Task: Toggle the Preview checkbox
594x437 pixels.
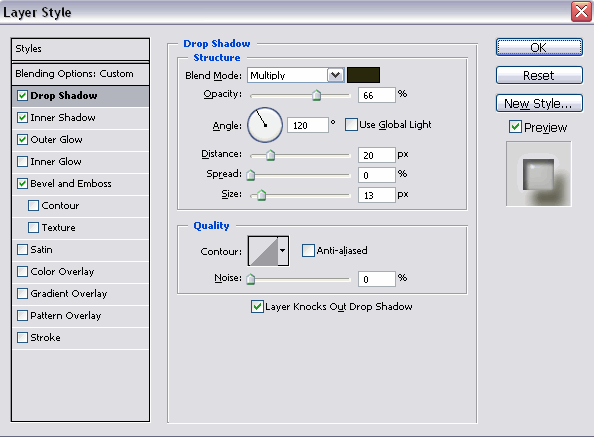Action: pyautogui.click(x=515, y=126)
